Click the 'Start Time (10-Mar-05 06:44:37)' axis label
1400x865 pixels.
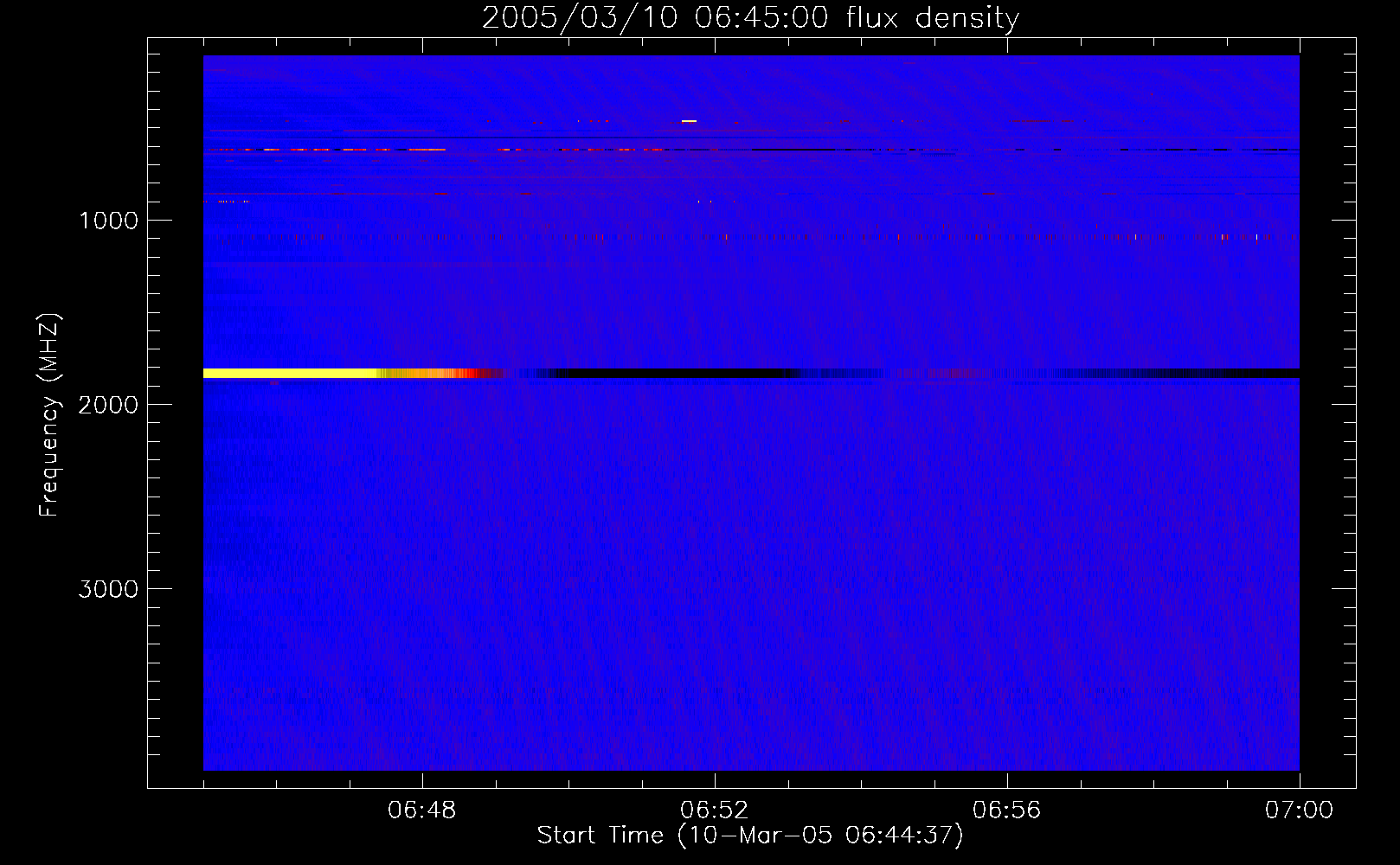(x=749, y=836)
